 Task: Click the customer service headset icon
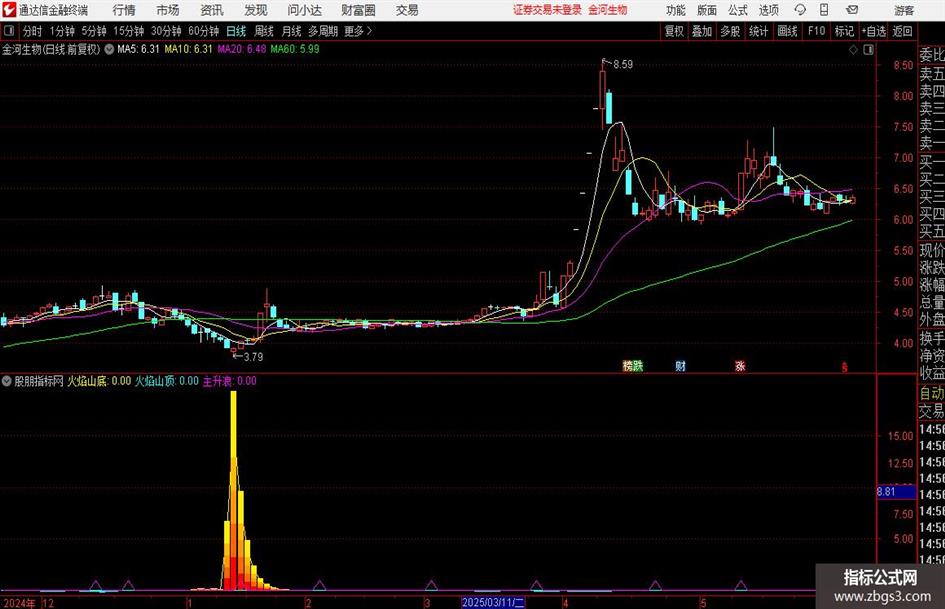click(800, 10)
